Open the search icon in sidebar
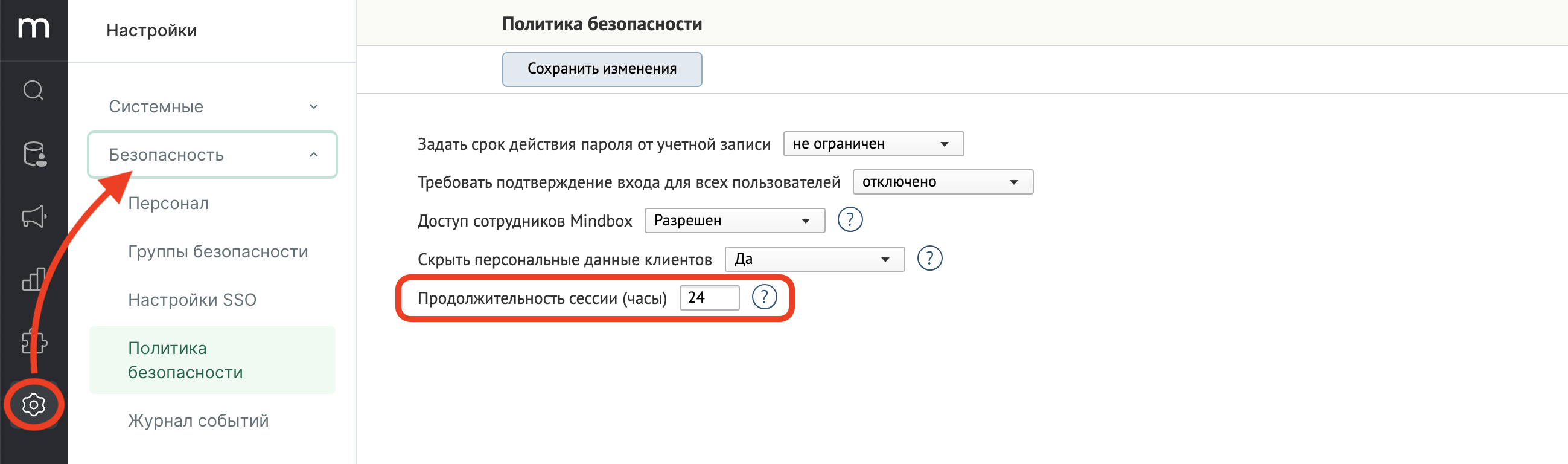The height and width of the screenshot is (464, 1568). [33, 90]
